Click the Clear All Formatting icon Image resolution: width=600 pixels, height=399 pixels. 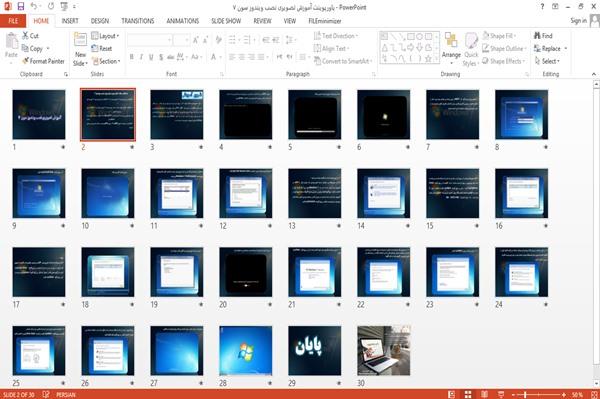coord(218,40)
